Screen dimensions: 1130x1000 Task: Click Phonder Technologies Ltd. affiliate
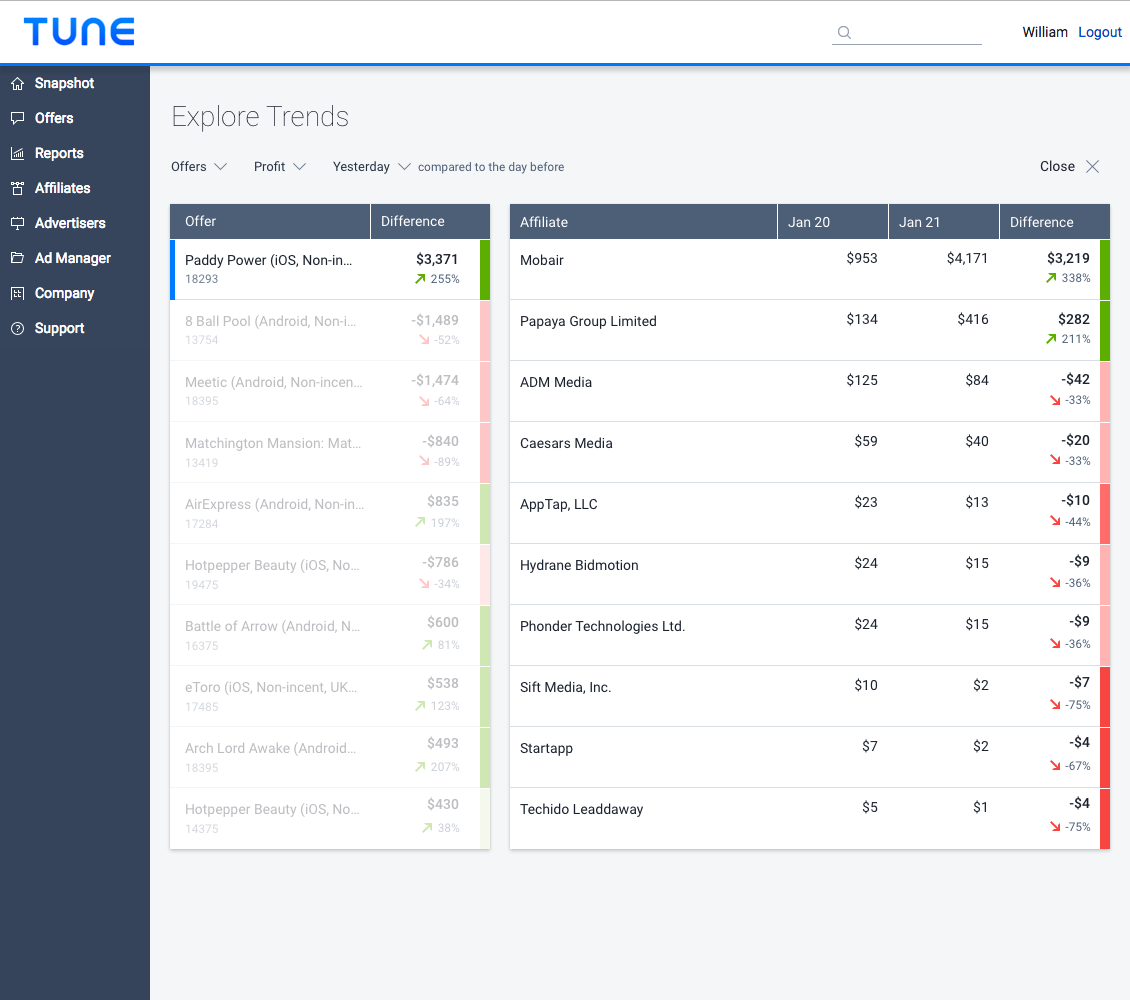tap(602, 626)
